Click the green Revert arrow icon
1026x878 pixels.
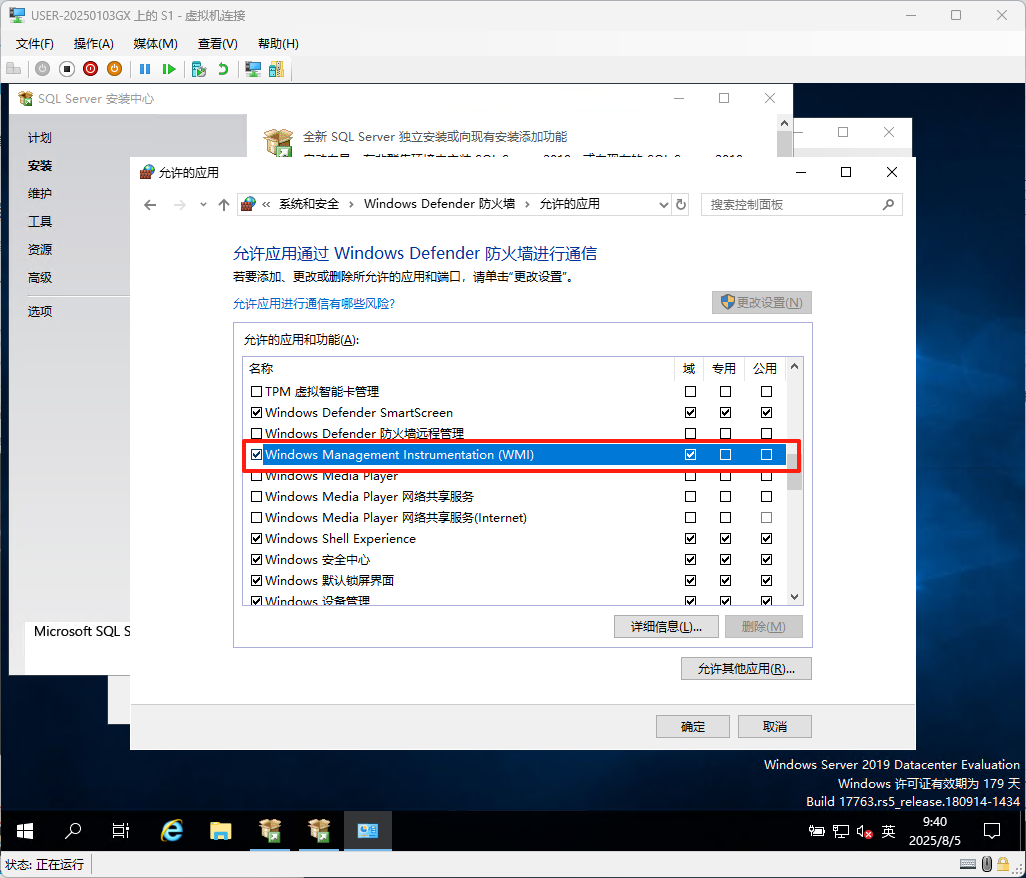tap(223, 69)
